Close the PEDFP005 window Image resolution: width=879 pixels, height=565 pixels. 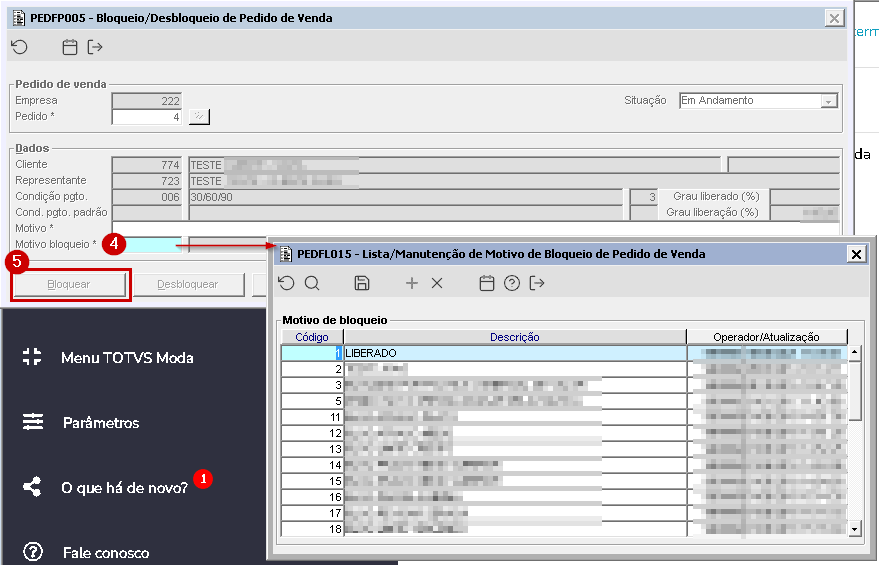coord(834,18)
